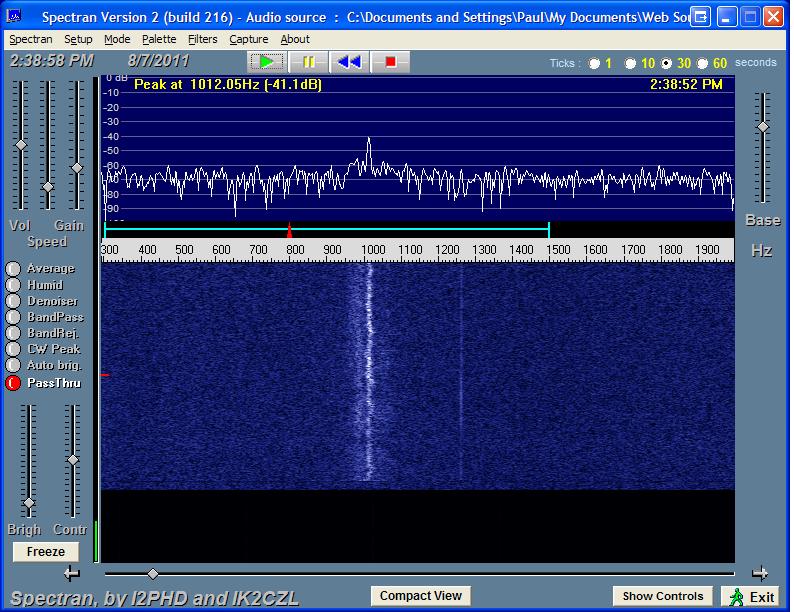Set ticks to 1 second
Viewport: 794px width, 612px height.
[x=595, y=63]
